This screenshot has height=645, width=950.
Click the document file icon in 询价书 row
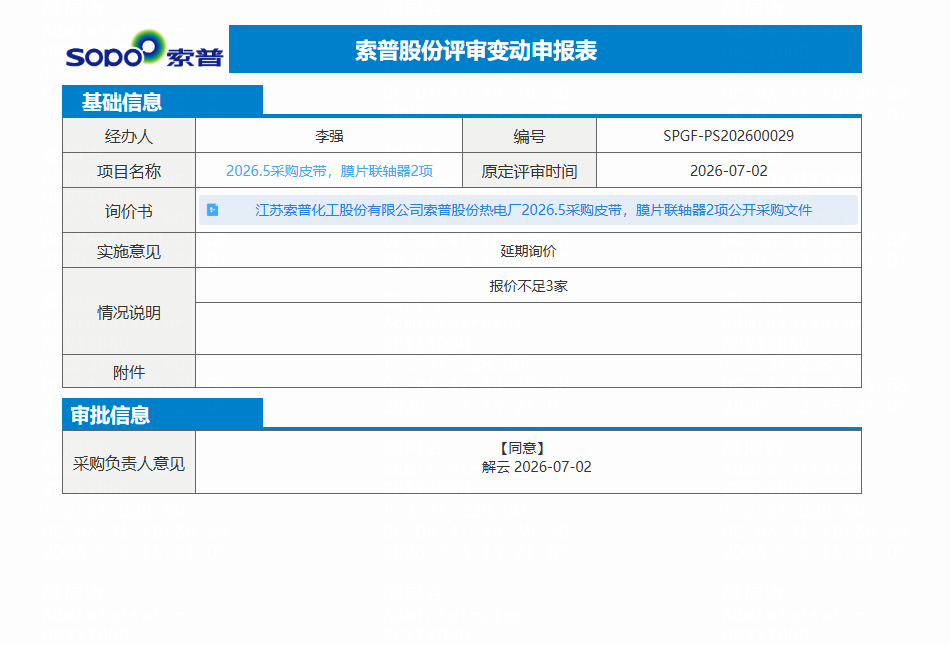point(213,210)
